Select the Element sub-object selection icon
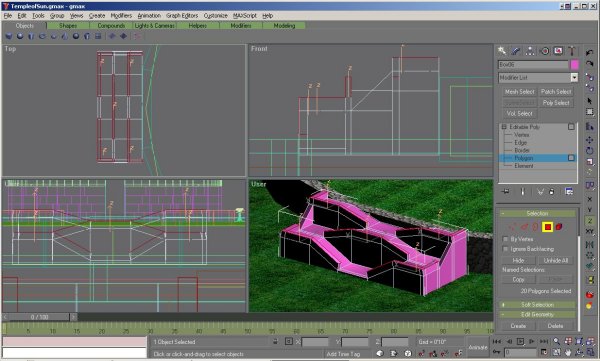Screen dimensions: 600x361 [559, 227]
